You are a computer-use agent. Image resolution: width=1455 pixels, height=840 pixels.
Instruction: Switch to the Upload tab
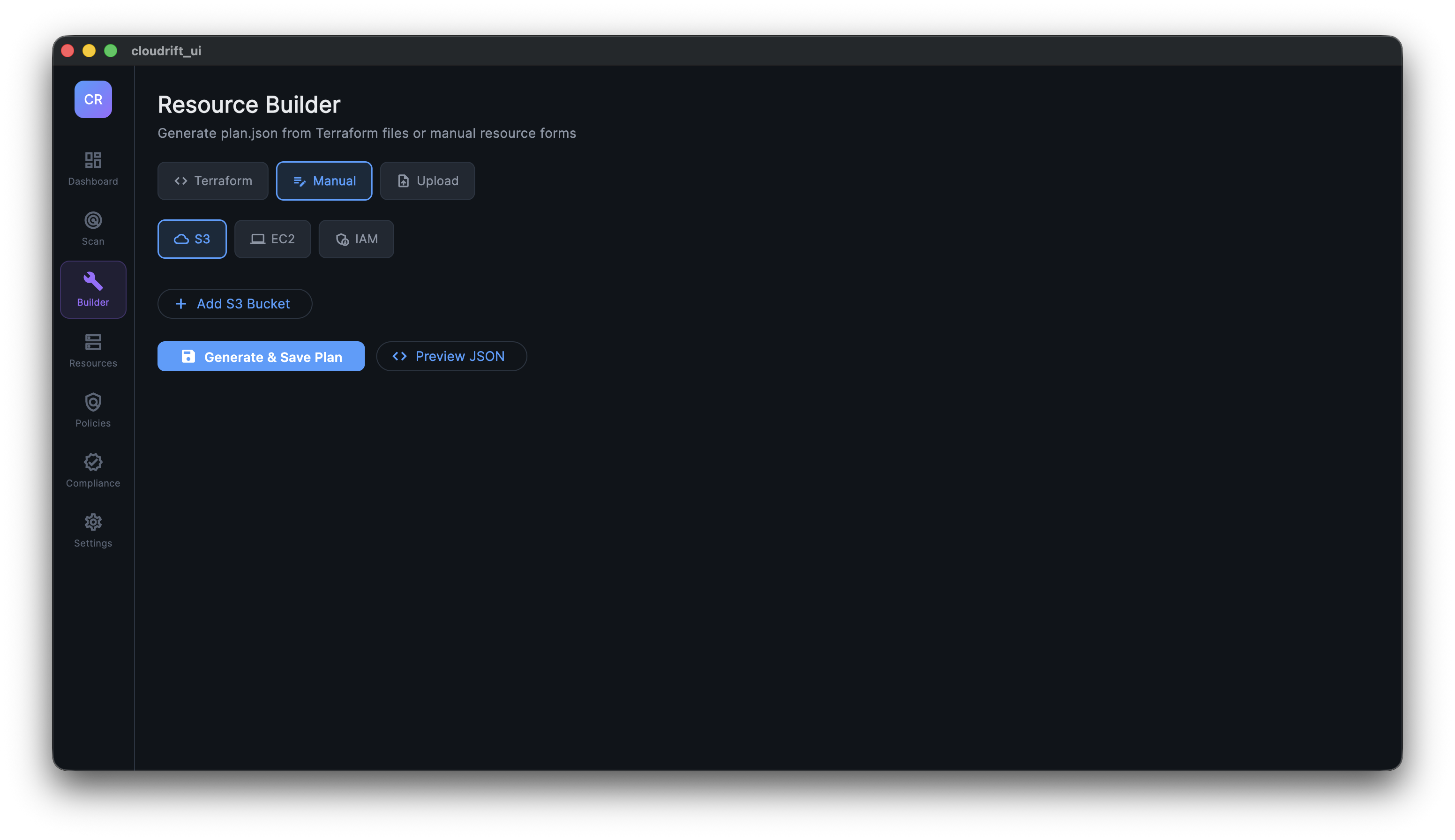pos(427,181)
